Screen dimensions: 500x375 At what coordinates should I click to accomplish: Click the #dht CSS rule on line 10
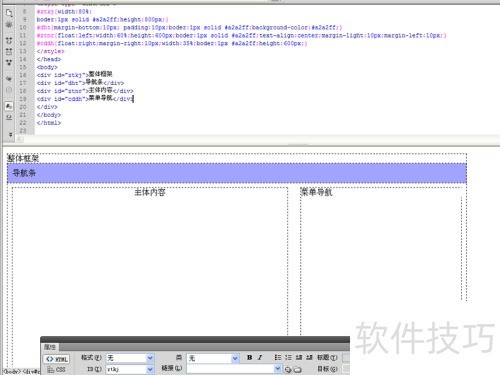pos(189,27)
